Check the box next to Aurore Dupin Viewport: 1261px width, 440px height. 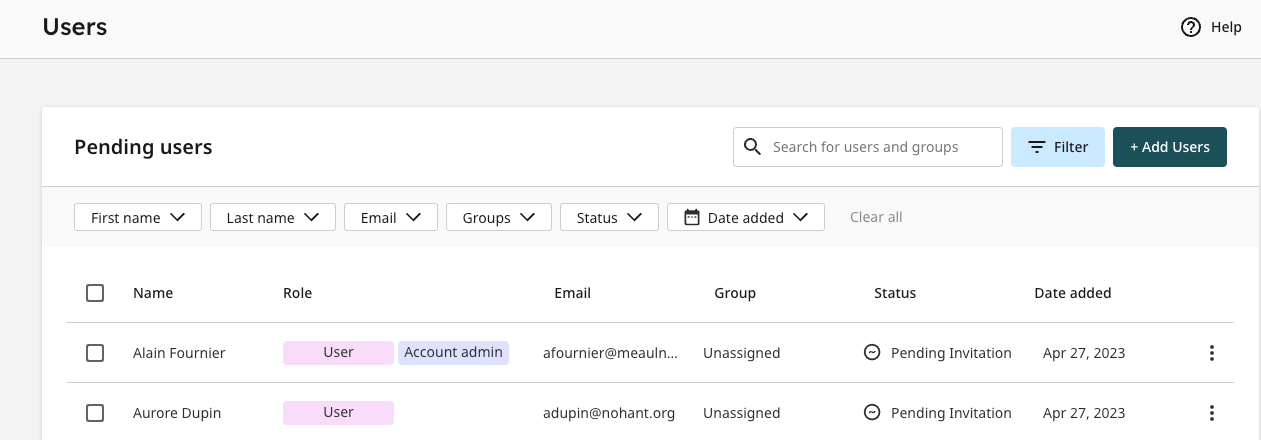tap(95, 413)
